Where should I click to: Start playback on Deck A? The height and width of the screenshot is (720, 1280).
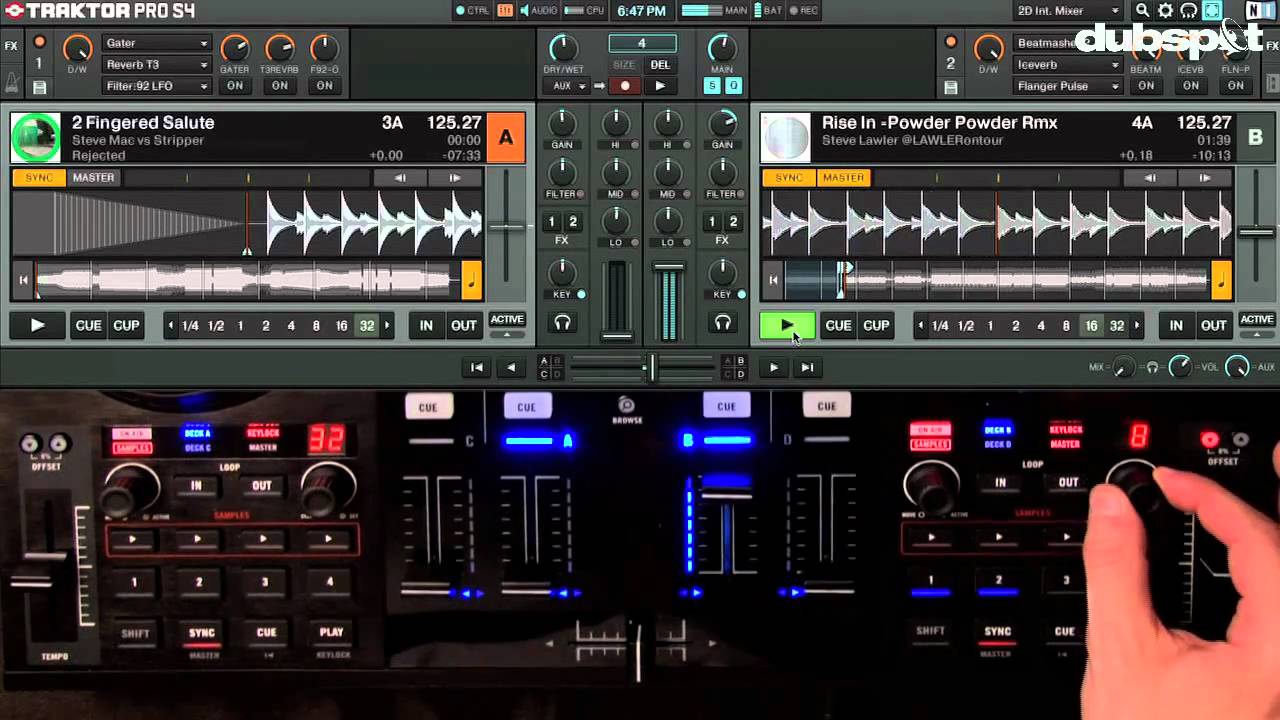(37, 325)
